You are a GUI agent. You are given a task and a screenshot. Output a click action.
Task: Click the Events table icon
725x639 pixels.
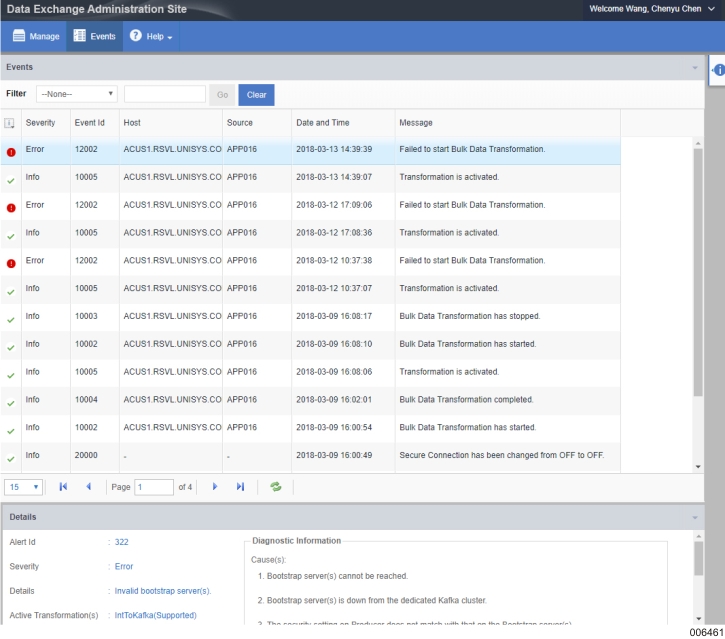(x=80, y=36)
